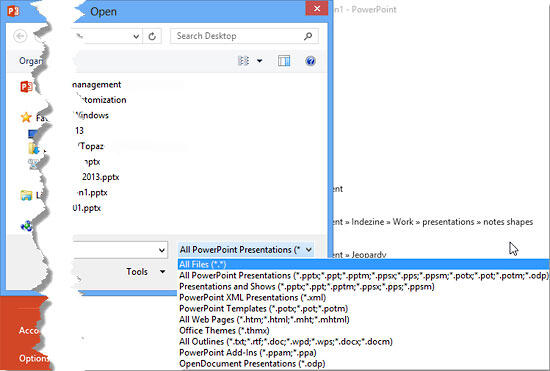
Task: Select All PowerPoint Presentations filter option
Action: tap(363, 276)
